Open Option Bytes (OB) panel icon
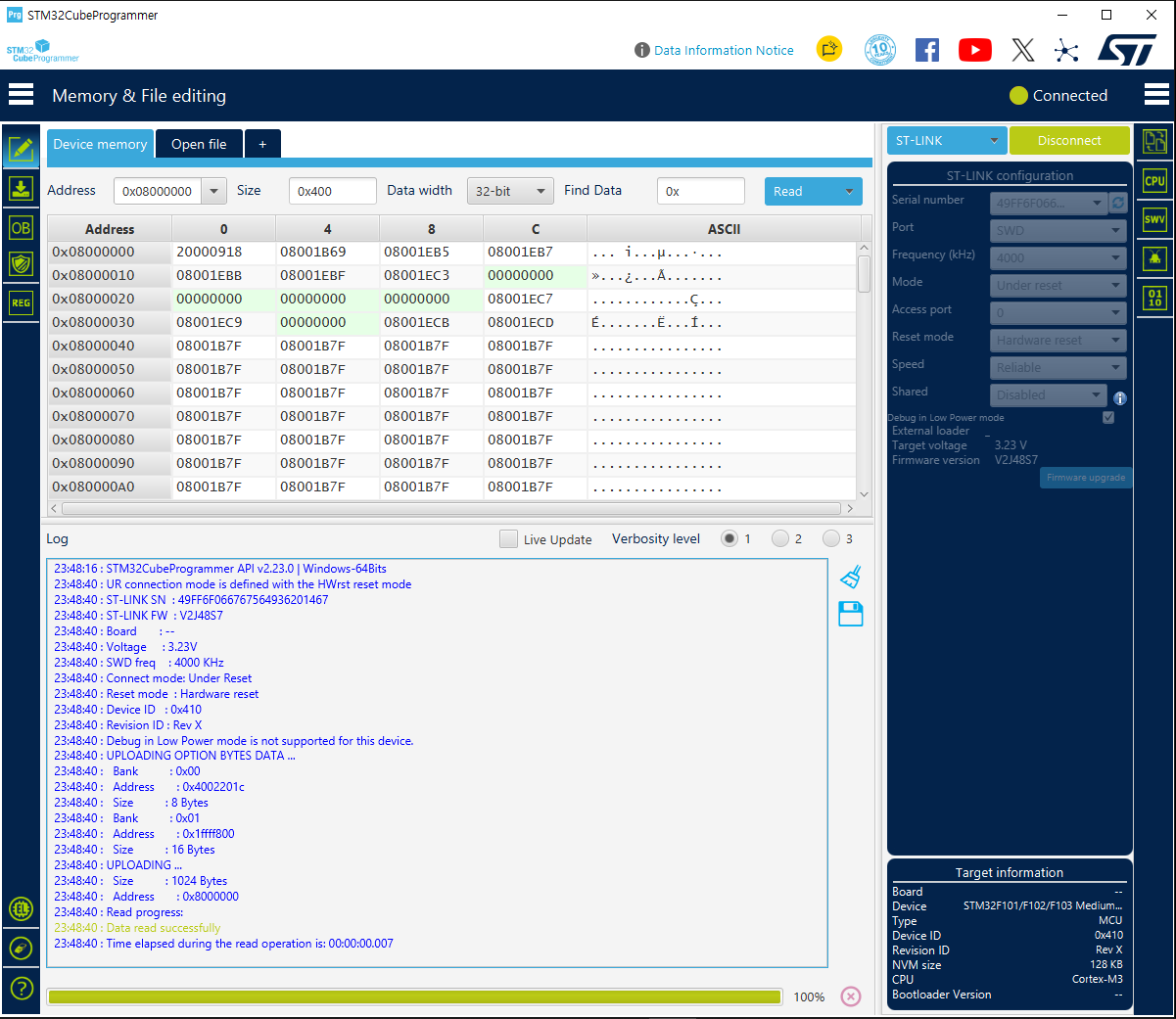The image size is (1176, 1019). (x=22, y=227)
